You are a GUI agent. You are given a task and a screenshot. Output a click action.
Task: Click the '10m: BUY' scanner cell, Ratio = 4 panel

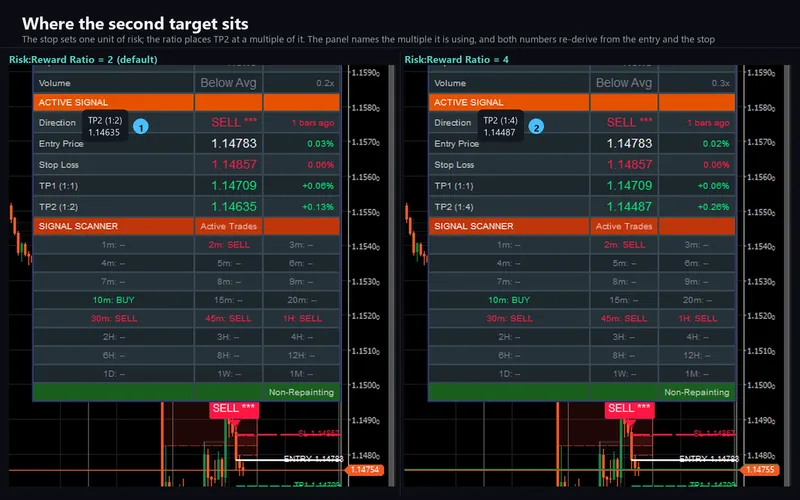(x=509, y=300)
